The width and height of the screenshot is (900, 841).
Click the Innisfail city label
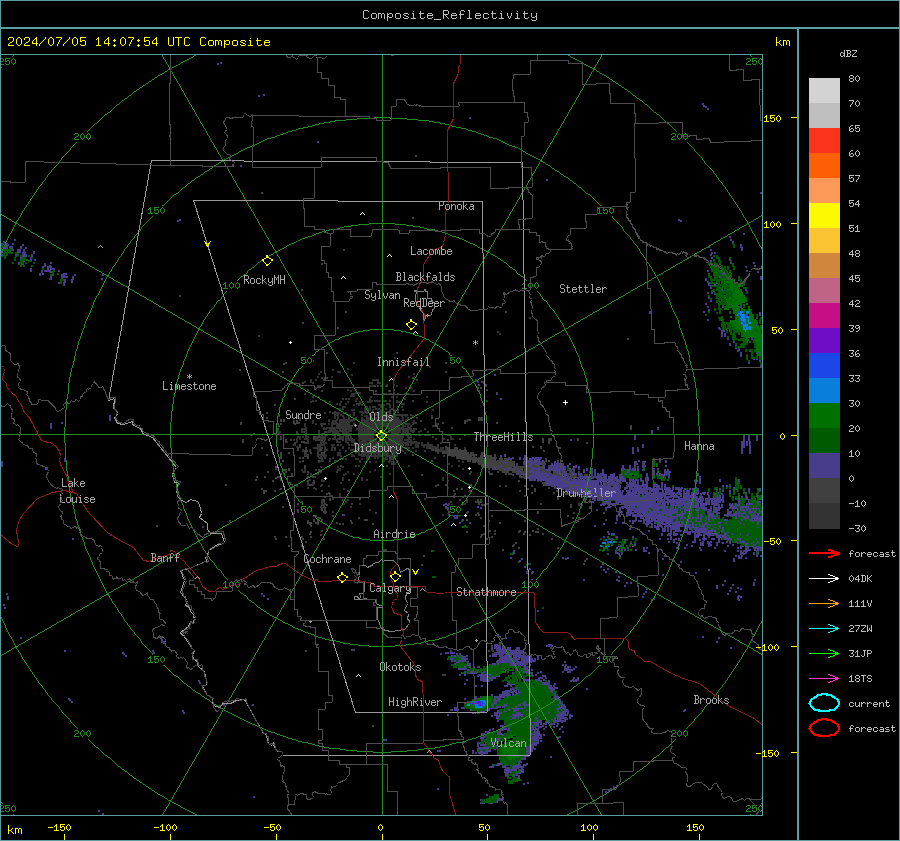pos(404,362)
